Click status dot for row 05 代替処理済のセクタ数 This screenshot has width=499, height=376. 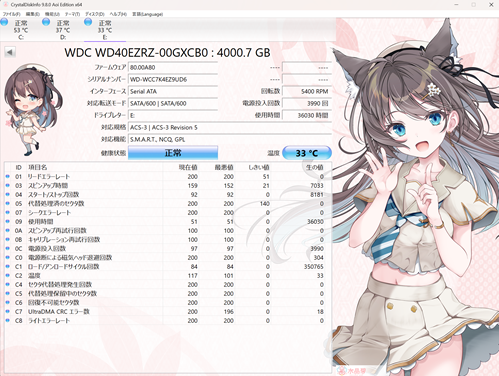pos(8,203)
